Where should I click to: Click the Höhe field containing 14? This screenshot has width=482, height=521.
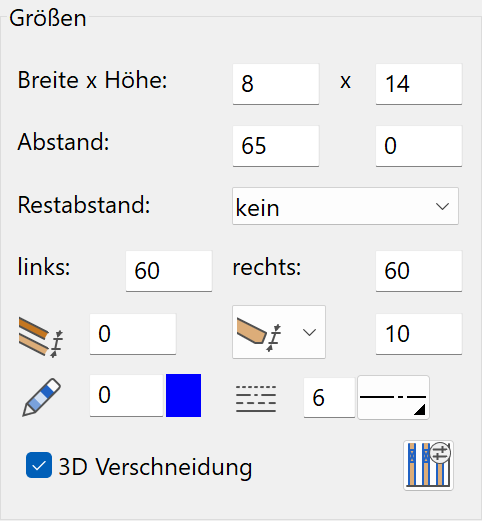[x=419, y=84]
